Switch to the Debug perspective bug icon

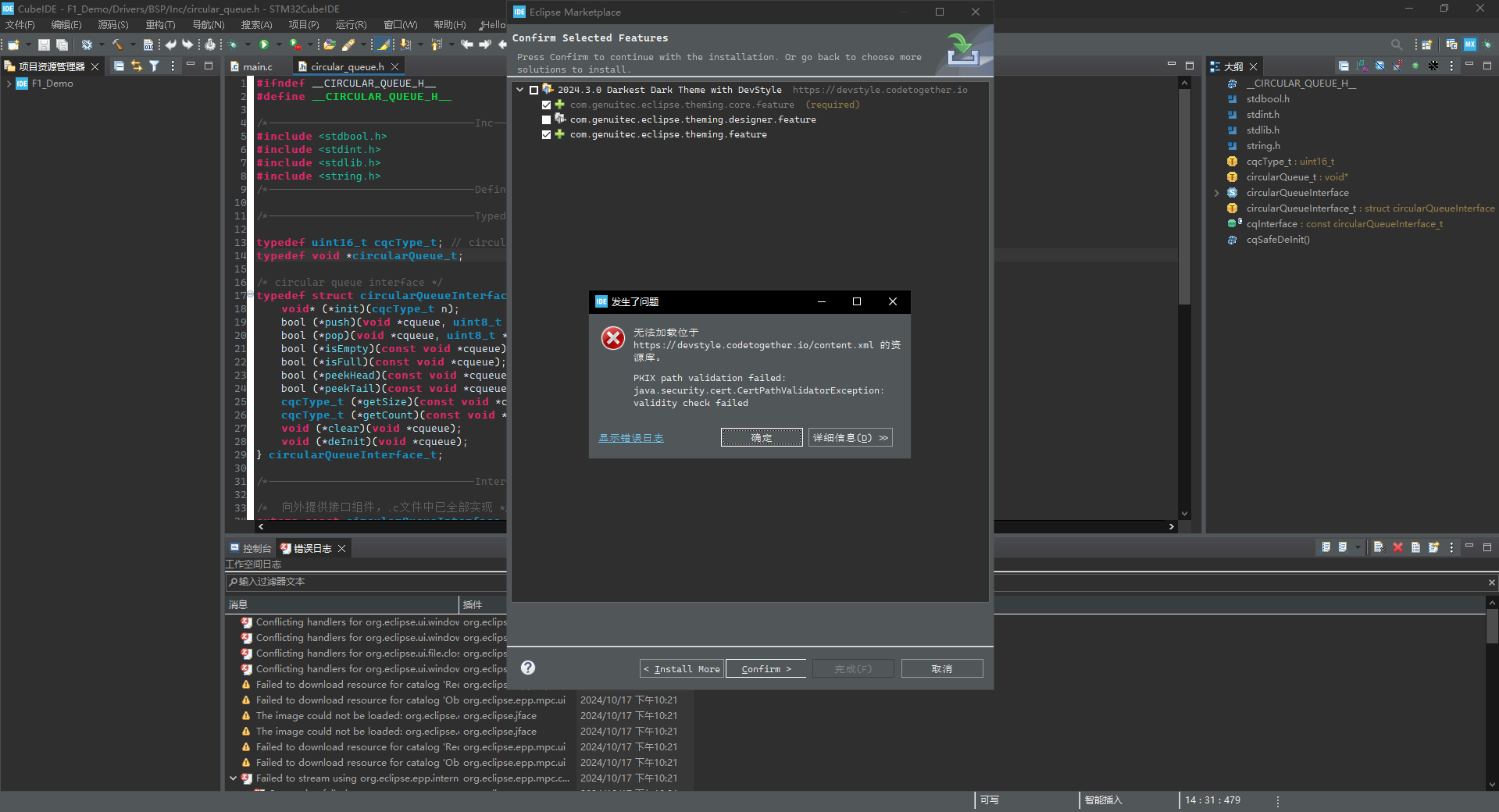[x=1487, y=45]
